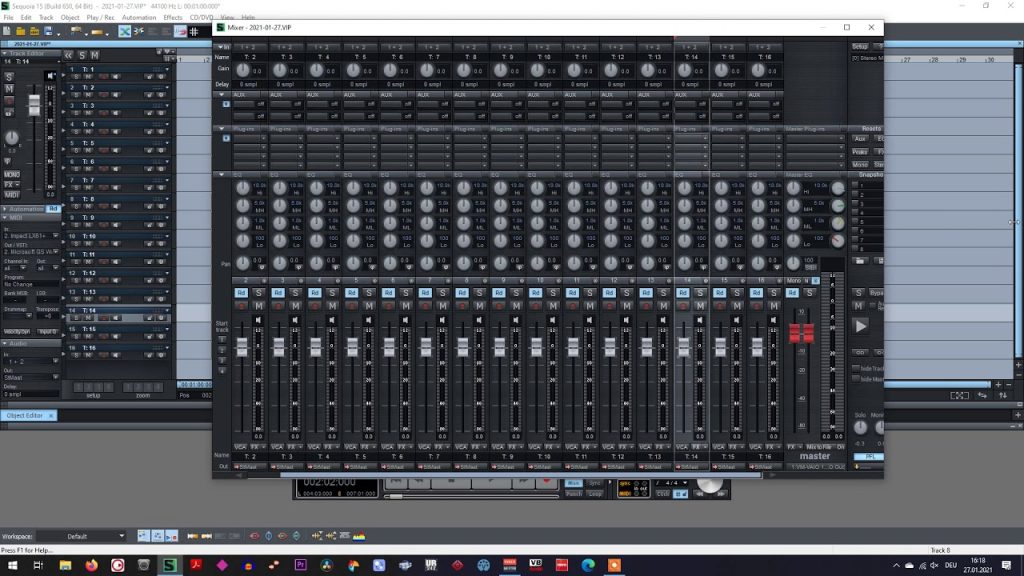The height and width of the screenshot is (576, 1024).
Task: Click the new project icon in main toolbar
Action: (7, 31)
